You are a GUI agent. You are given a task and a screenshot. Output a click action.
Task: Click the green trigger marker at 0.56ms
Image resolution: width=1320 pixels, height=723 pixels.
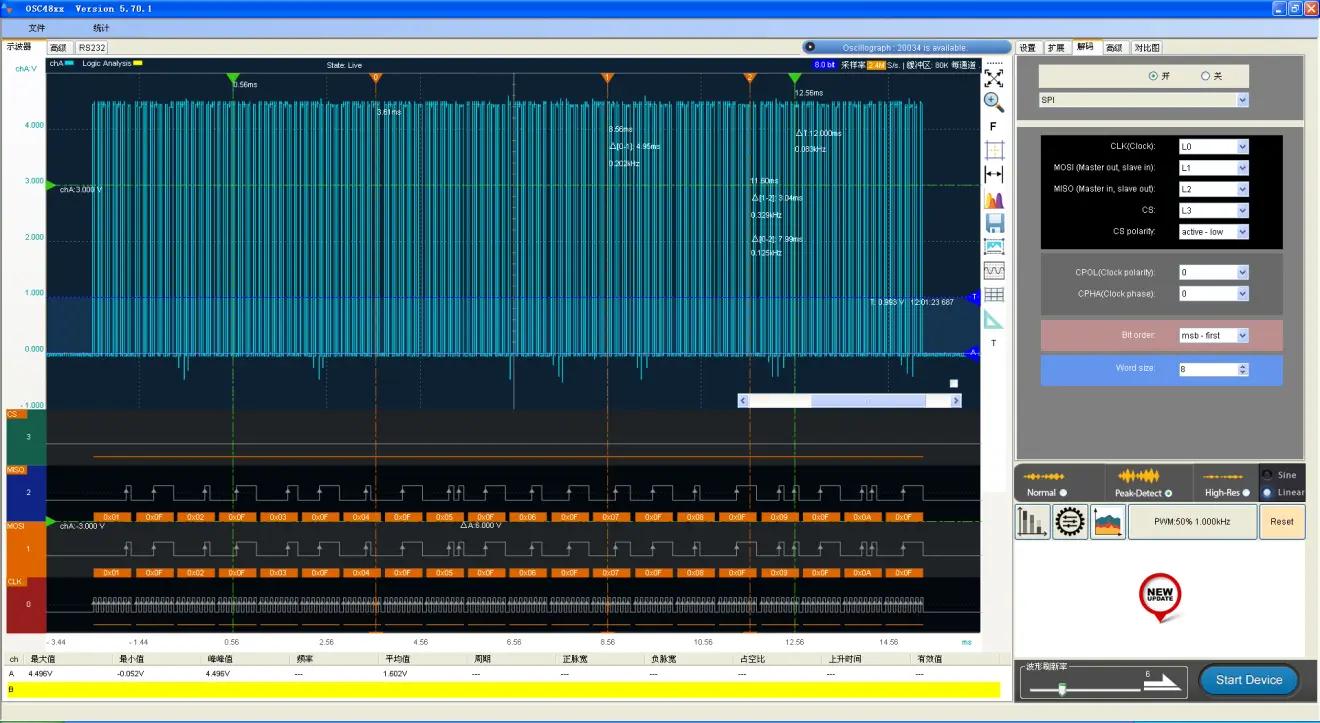point(232,77)
